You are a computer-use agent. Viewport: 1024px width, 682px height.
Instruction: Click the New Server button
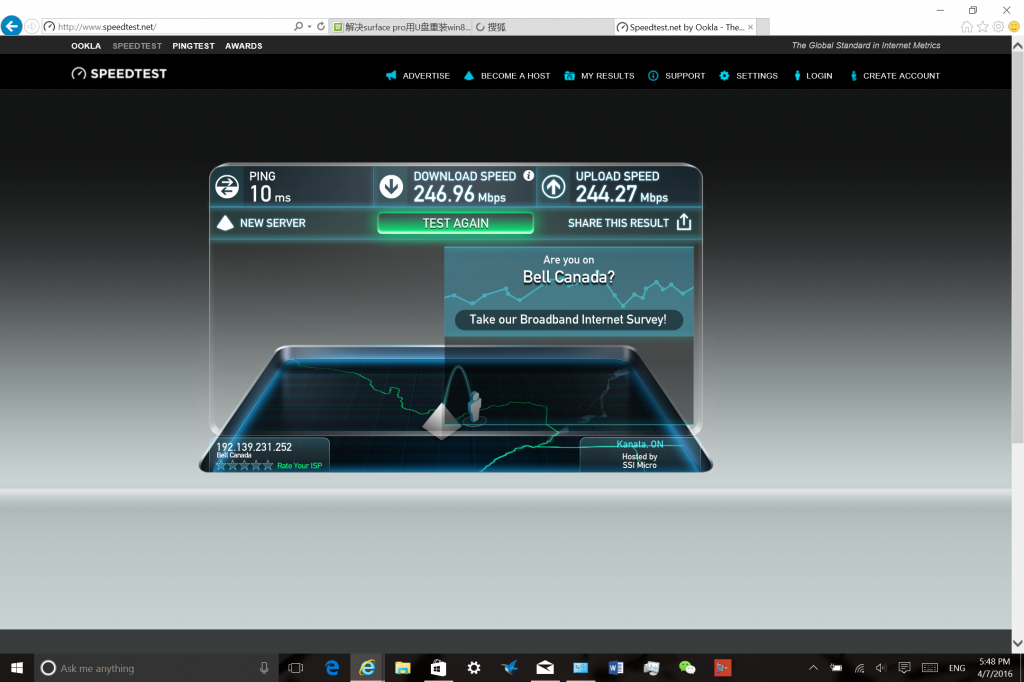(x=261, y=223)
